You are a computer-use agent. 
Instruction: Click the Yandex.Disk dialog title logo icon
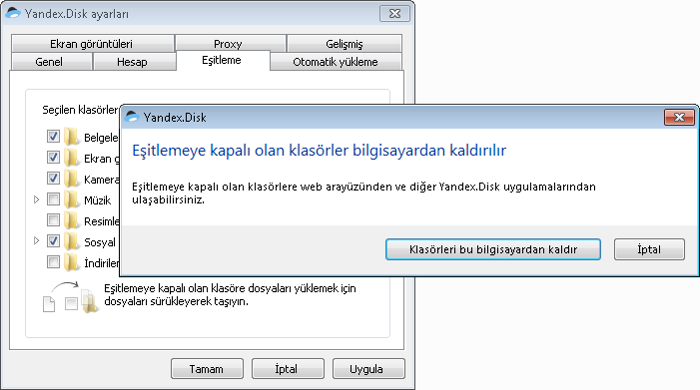point(132,117)
